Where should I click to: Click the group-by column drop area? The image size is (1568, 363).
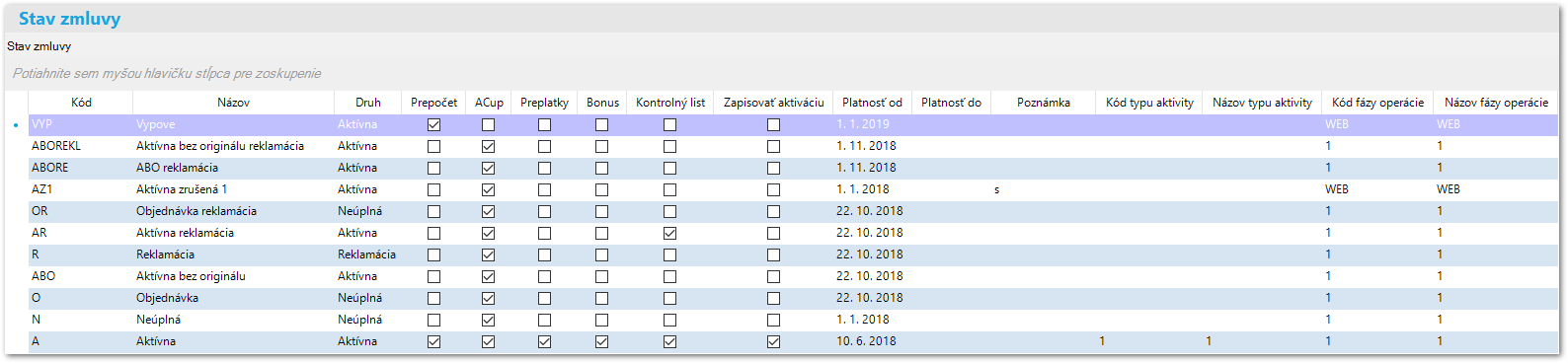click(782, 73)
